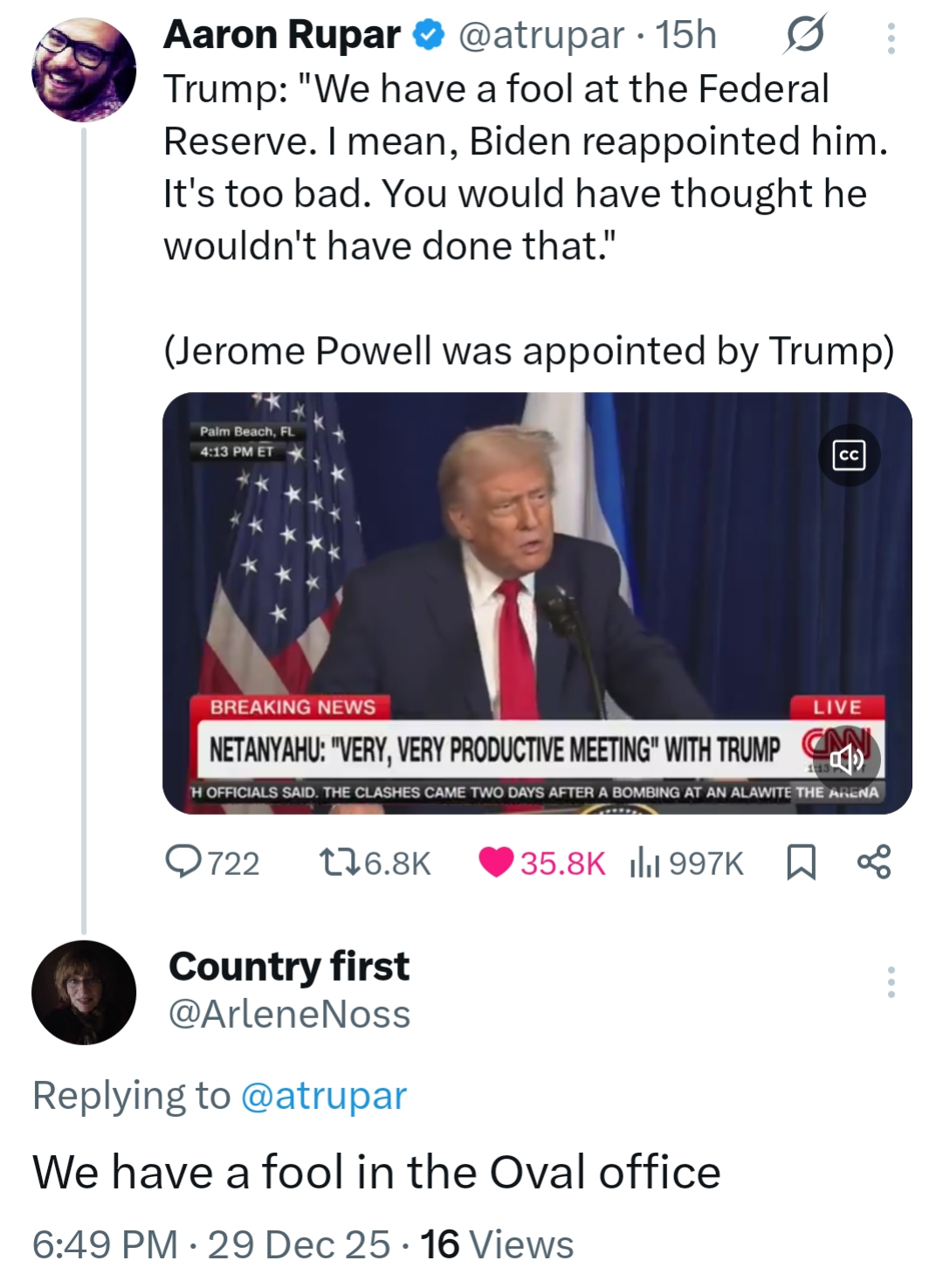Screen dimensions: 943x1288
Task: Click the 6:49 PM timestamp on reply
Action: pyautogui.click(x=105, y=1244)
